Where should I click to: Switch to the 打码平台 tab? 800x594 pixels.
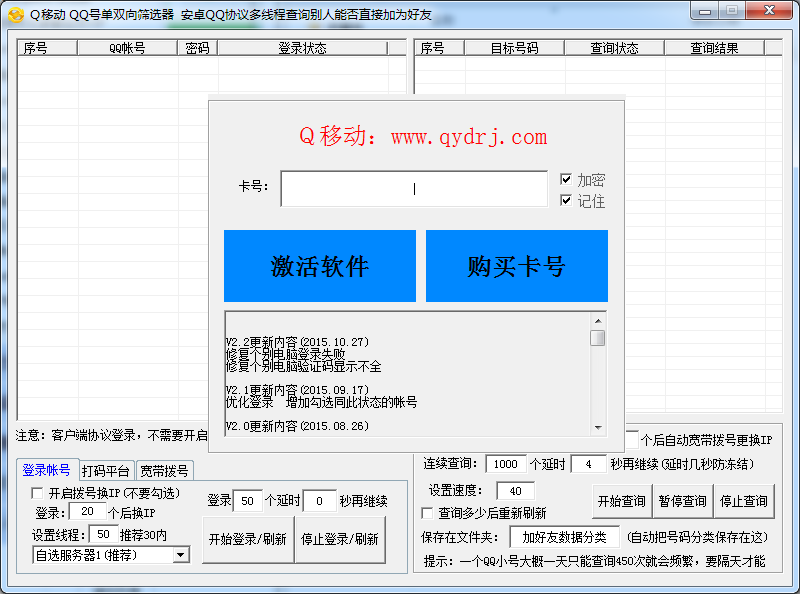106,471
